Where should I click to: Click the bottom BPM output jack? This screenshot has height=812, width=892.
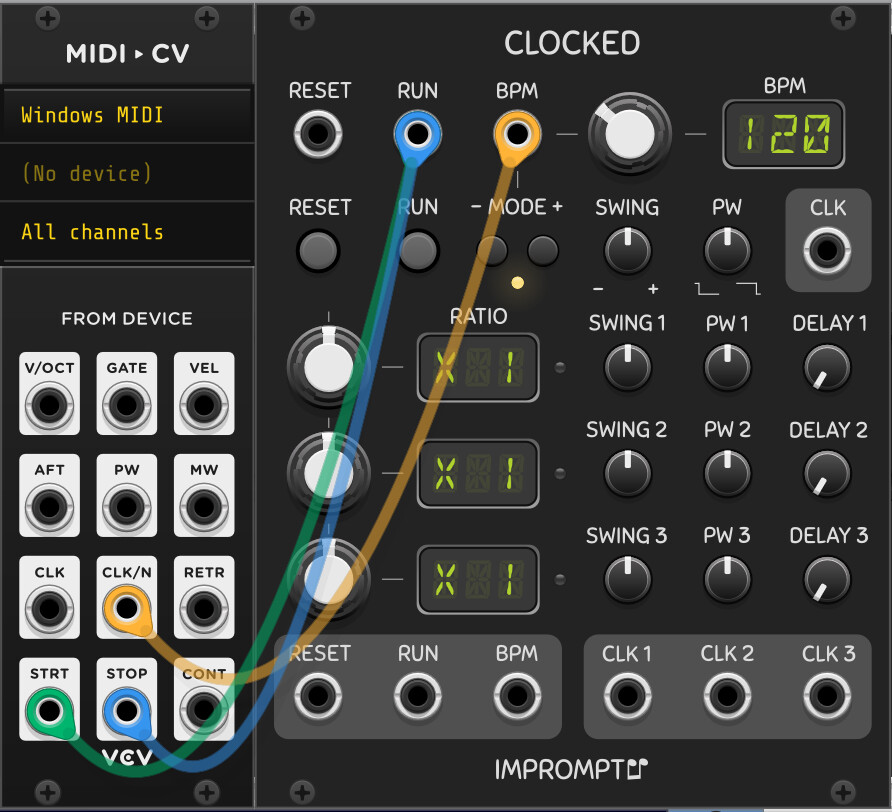coord(517,695)
